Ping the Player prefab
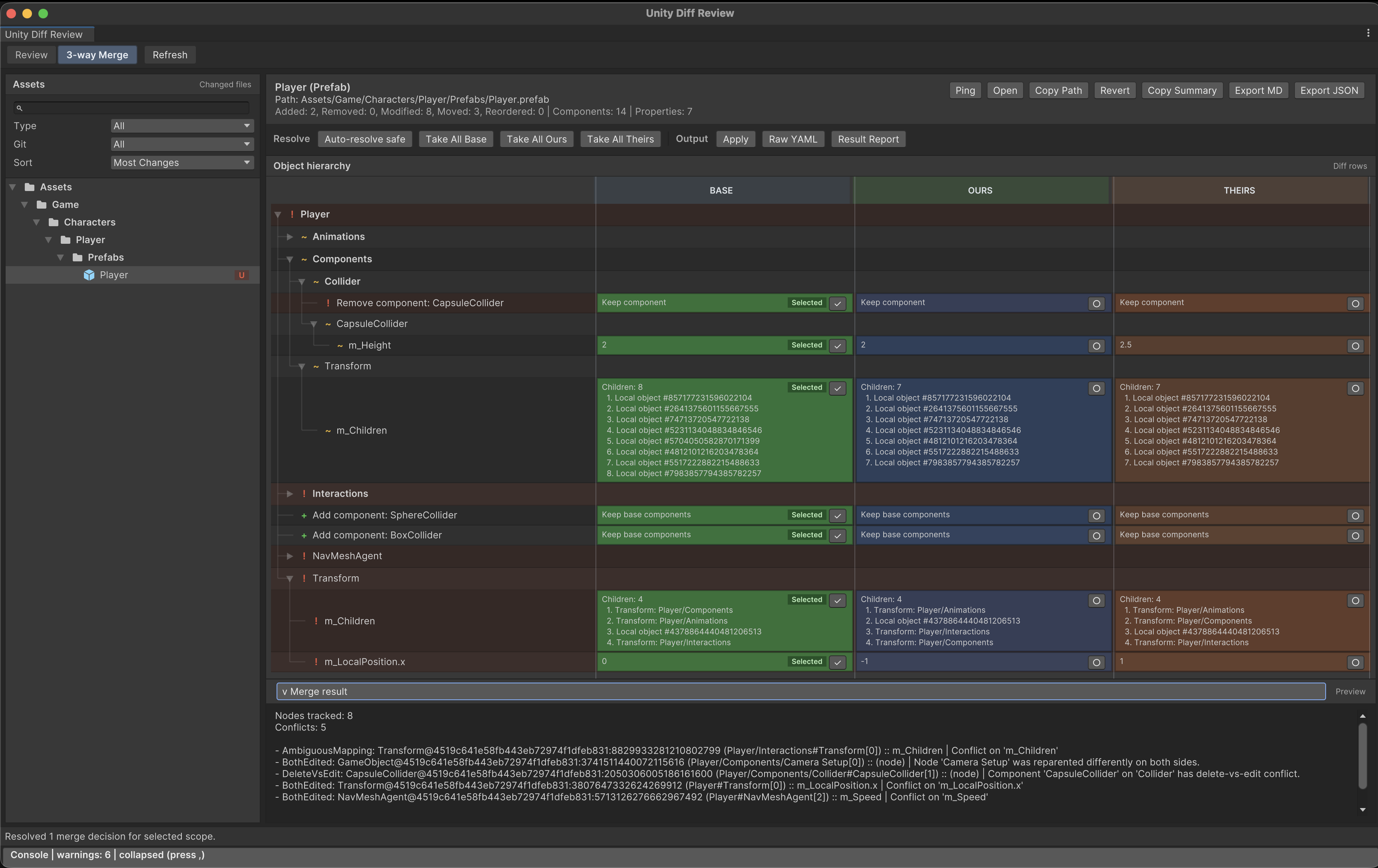This screenshot has width=1378, height=868. [x=966, y=90]
